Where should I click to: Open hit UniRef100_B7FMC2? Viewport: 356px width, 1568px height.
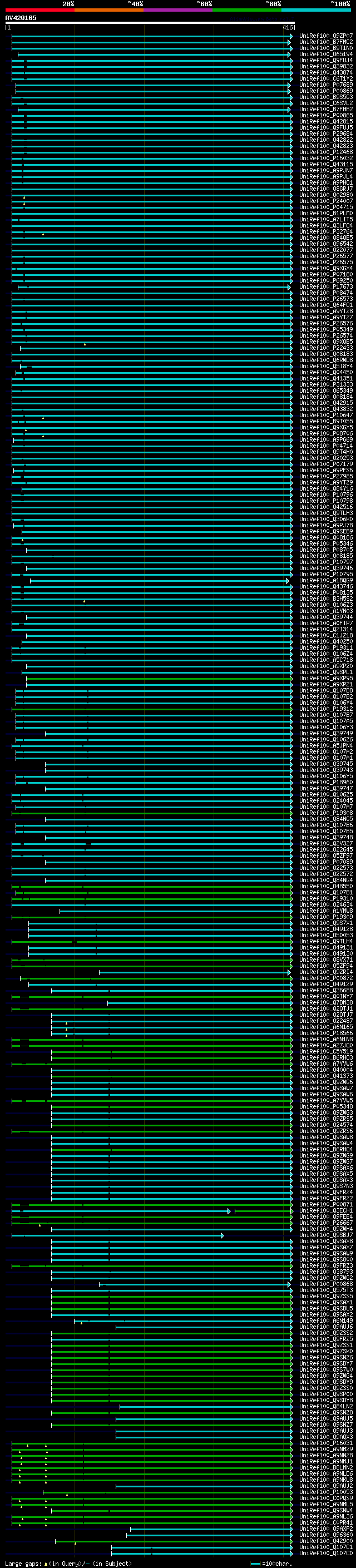(325, 42)
